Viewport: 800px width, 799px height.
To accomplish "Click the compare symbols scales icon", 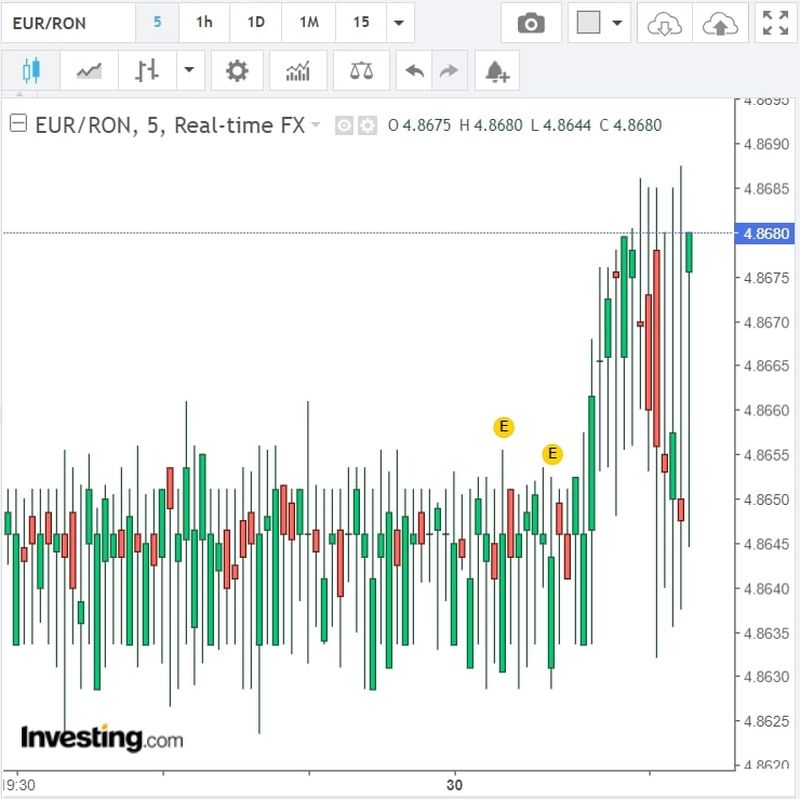I will point(361,71).
